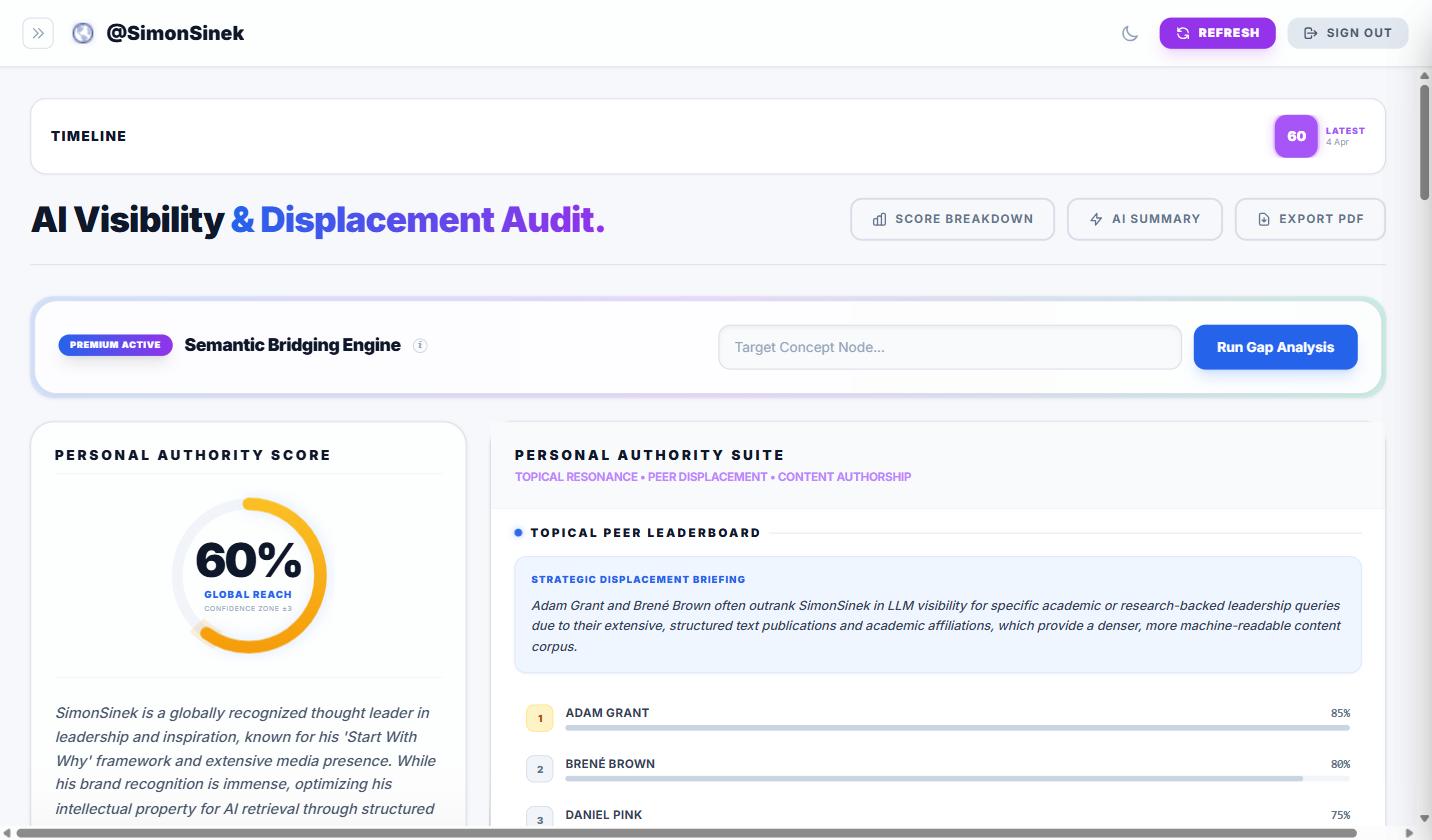Click the purple 60 LATEST timeline badge
This screenshot has width=1432, height=840.
[1295, 136]
